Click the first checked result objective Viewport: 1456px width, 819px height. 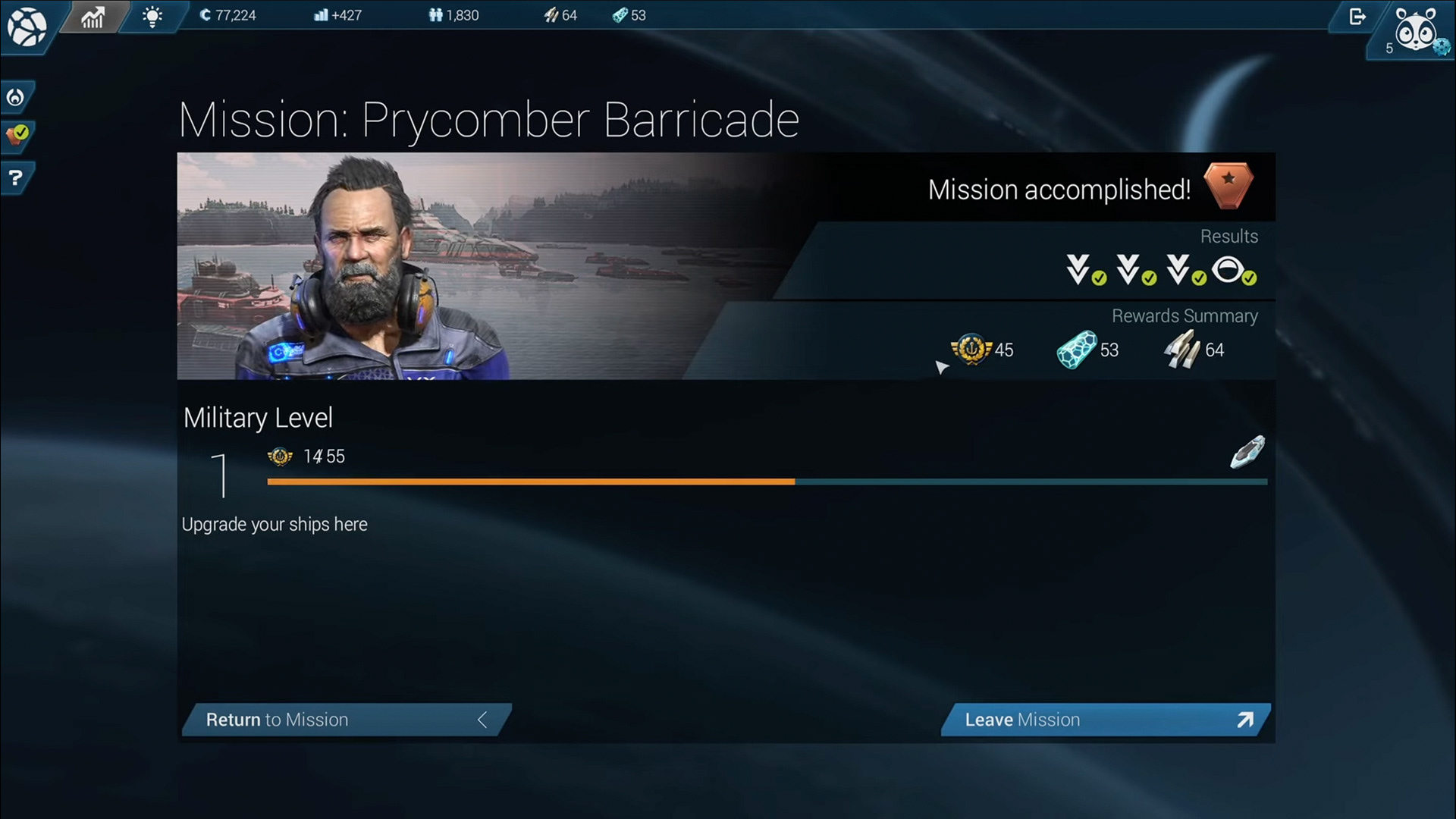pos(1086,270)
